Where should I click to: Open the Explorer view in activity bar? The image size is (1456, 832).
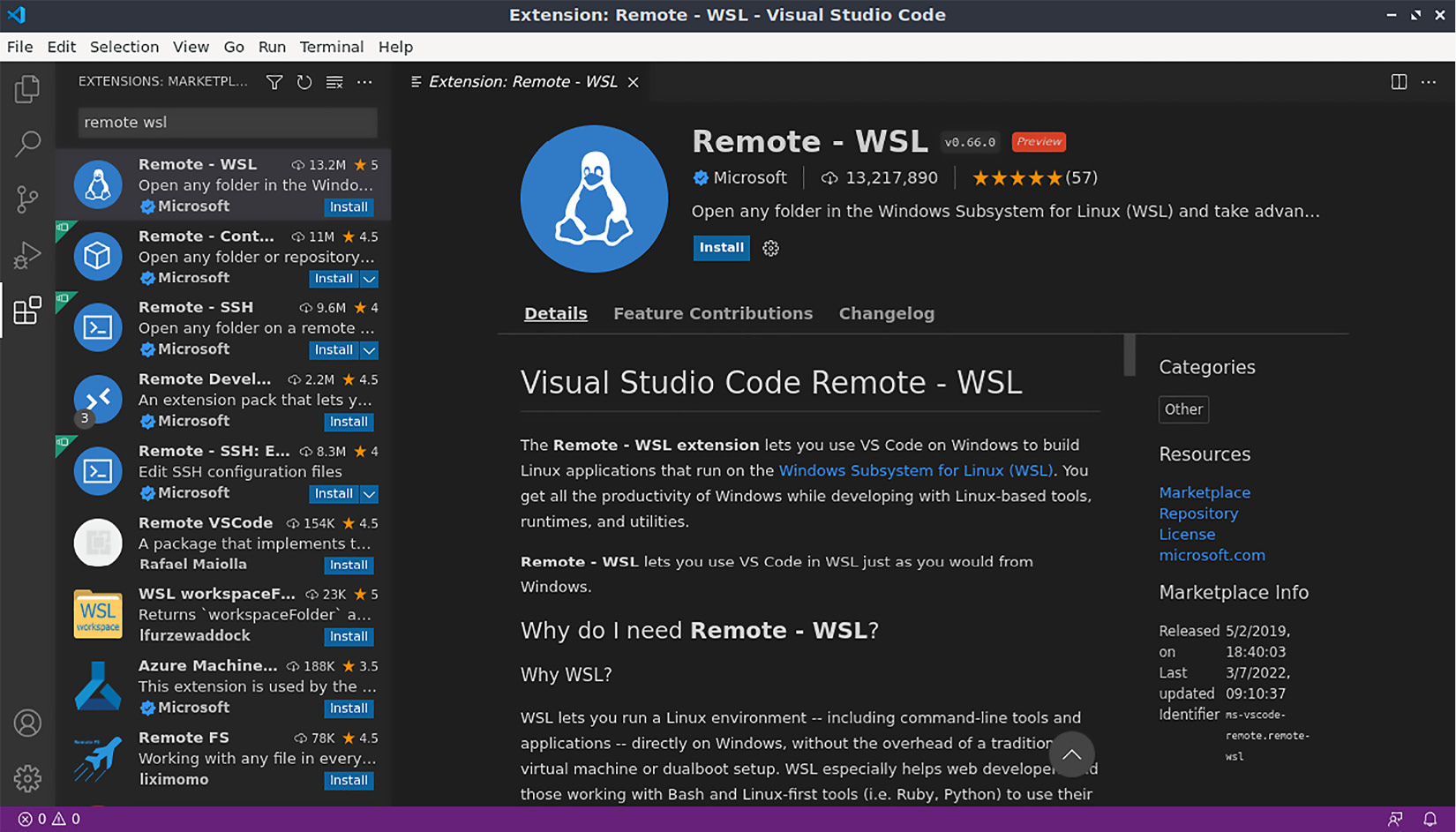pyautogui.click(x=27, y=88)
